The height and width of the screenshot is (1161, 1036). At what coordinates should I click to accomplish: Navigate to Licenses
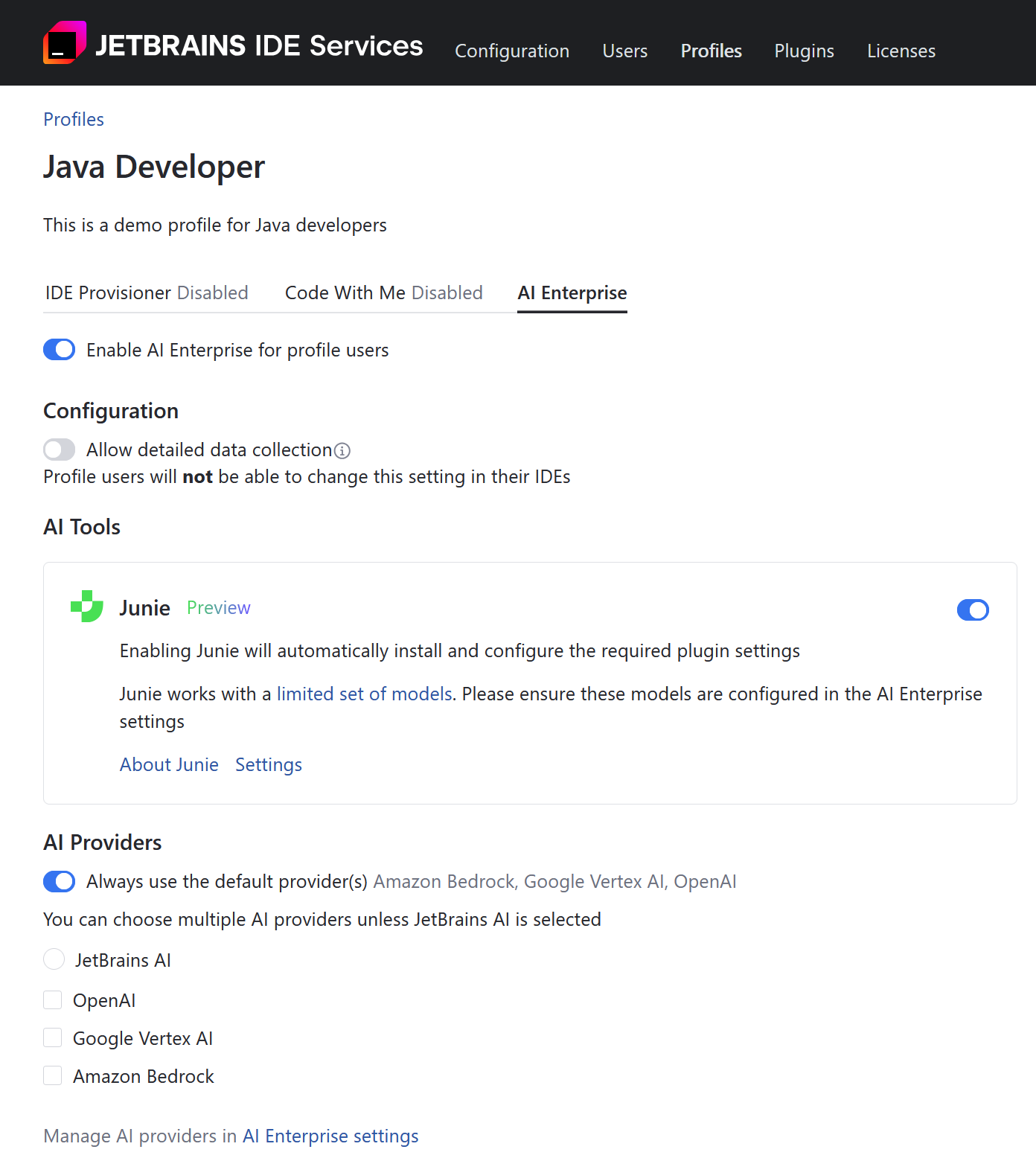901,51
